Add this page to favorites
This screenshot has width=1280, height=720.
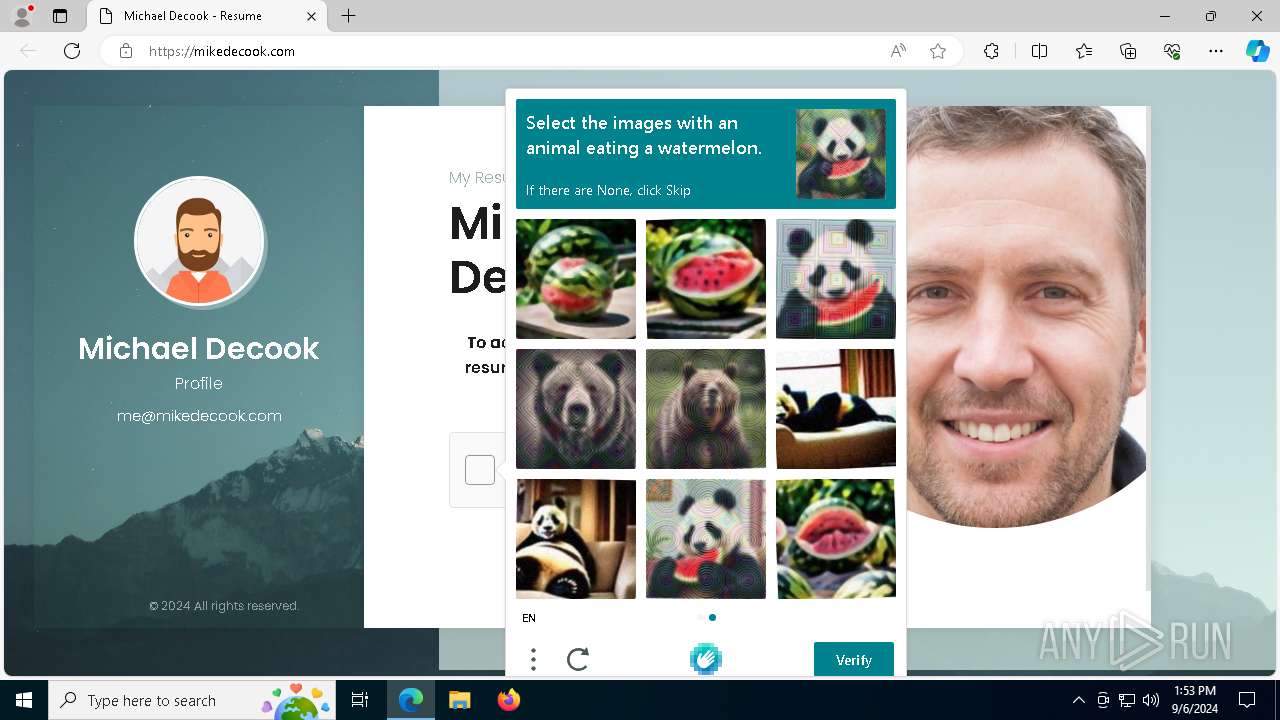(x=938, y=51)
